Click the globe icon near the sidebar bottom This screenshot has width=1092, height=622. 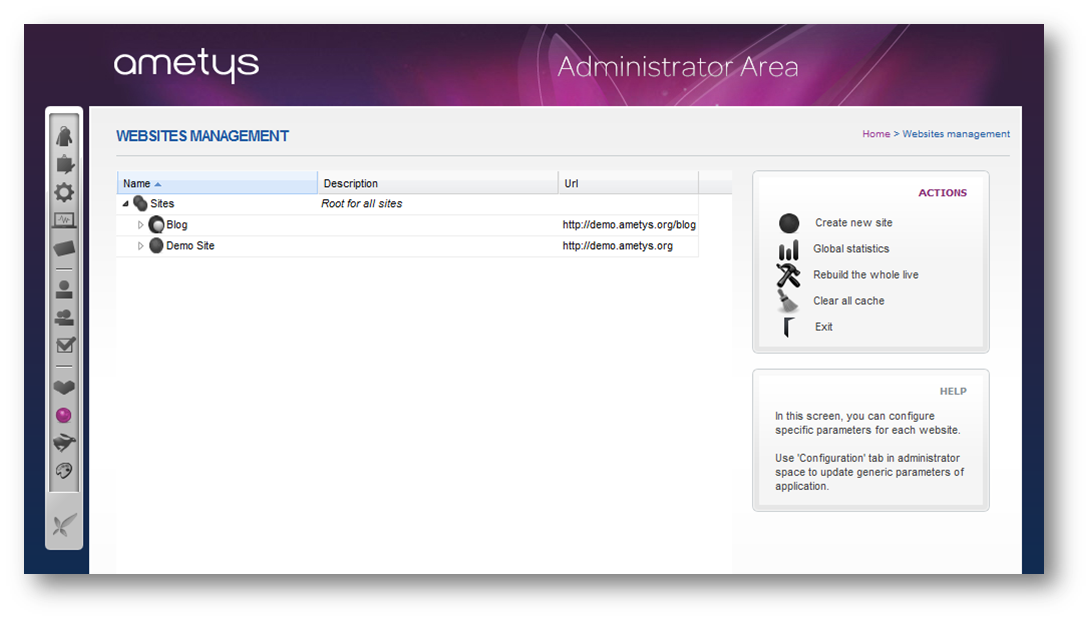63,466
